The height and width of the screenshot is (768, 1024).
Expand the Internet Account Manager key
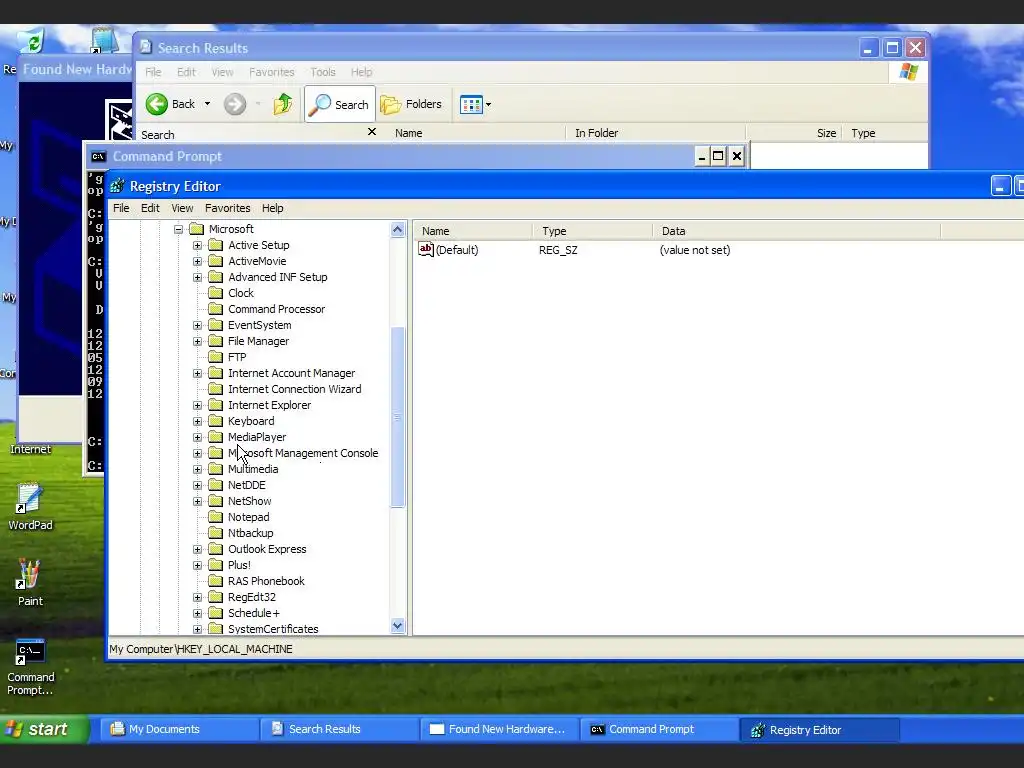pos(197,373)
